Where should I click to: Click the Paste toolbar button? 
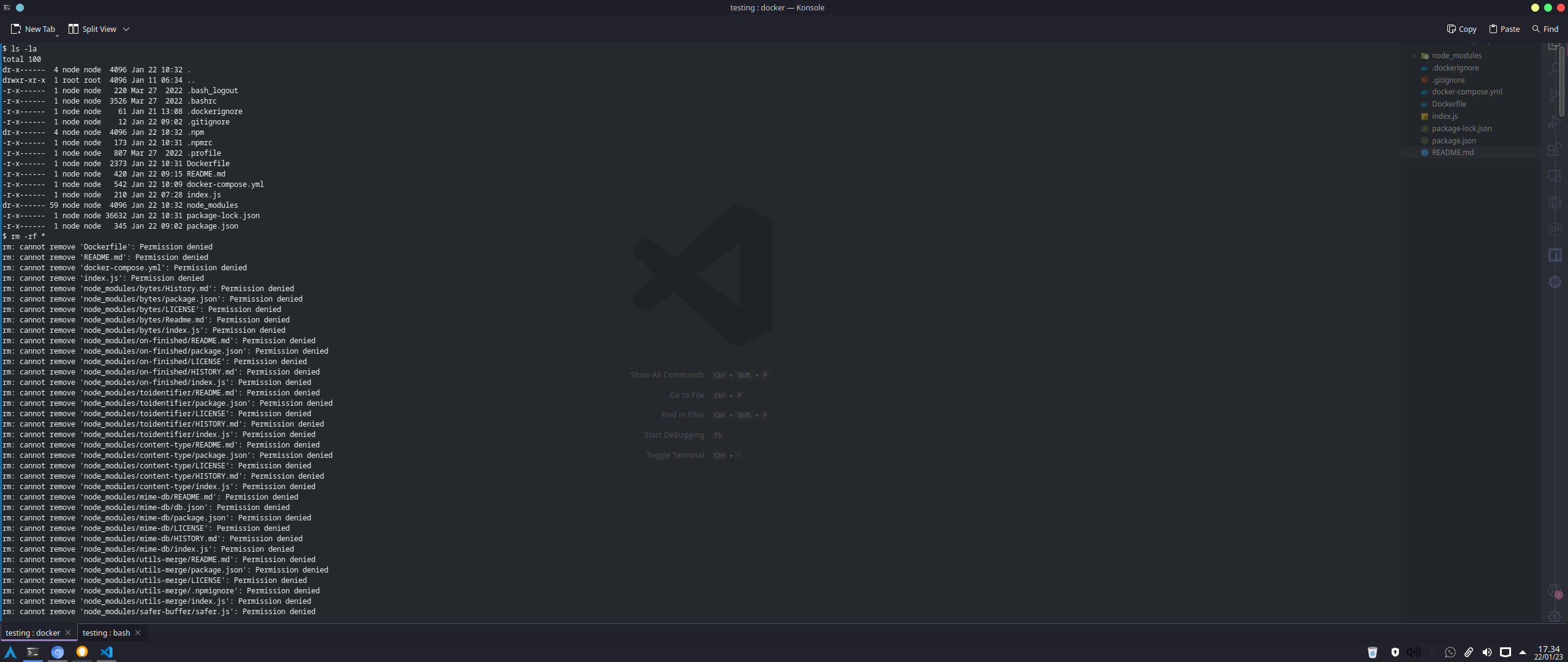1504,29
